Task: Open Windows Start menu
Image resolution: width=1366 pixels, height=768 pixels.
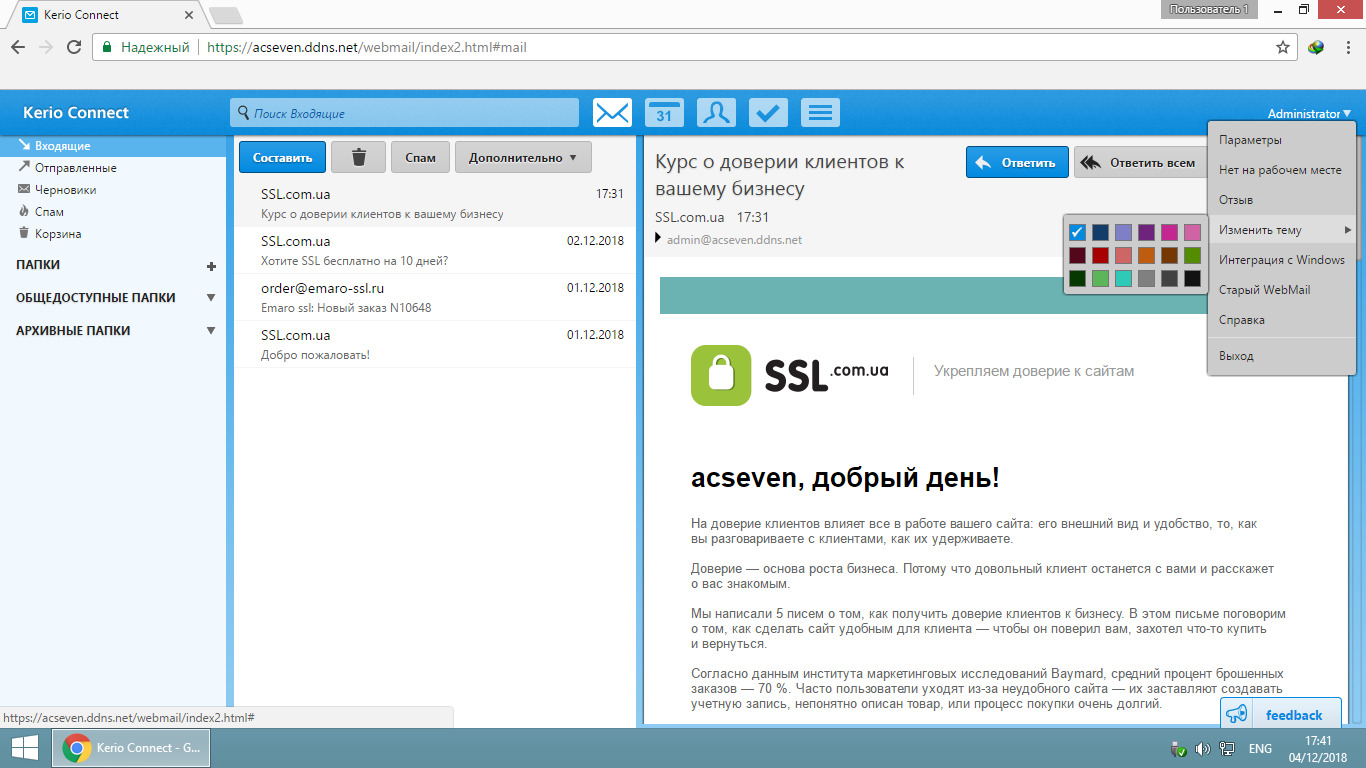Action: [24, 748]
